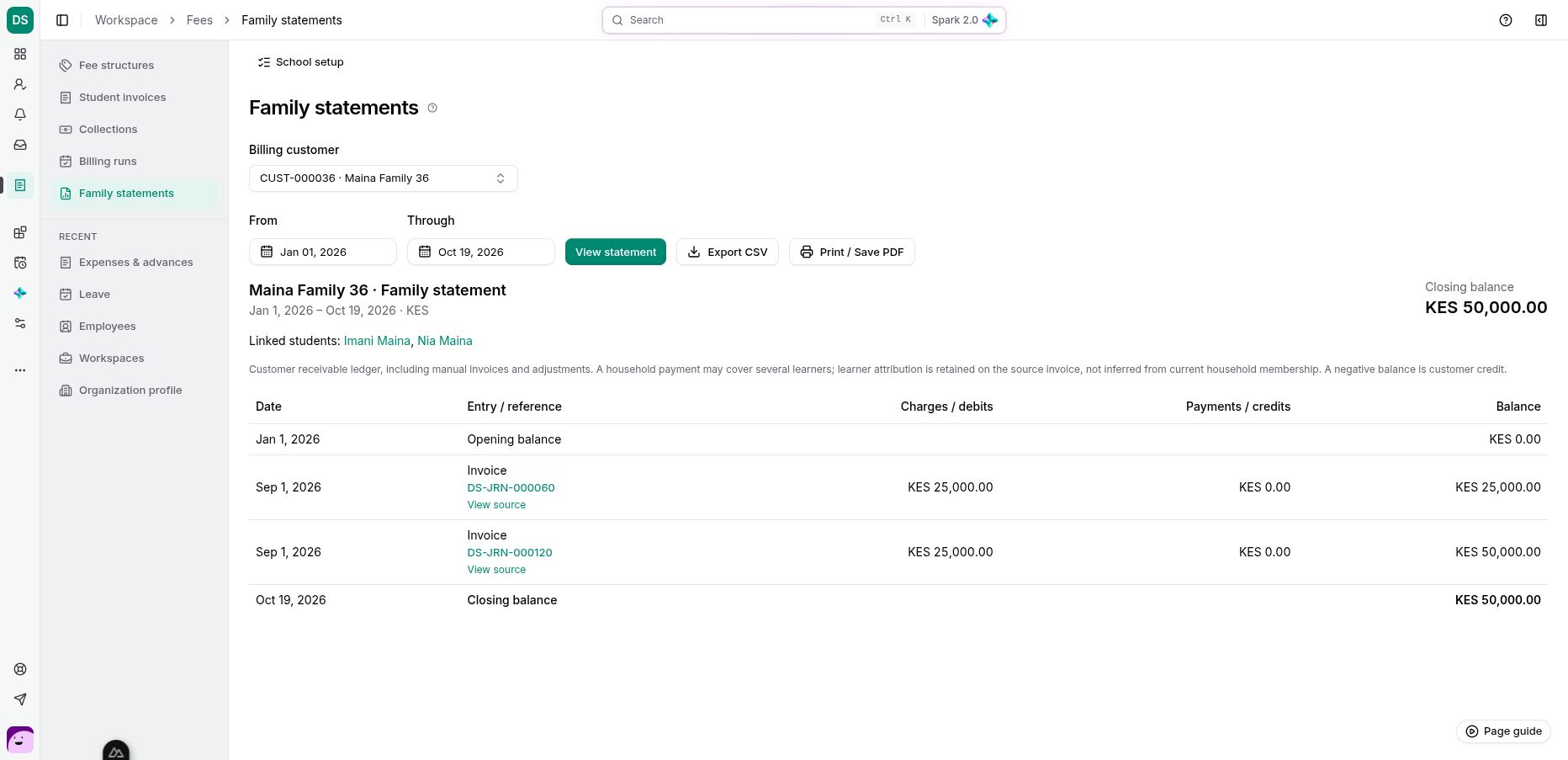
Task: Open the apps-add icon in rail
Action: (20, 232)
